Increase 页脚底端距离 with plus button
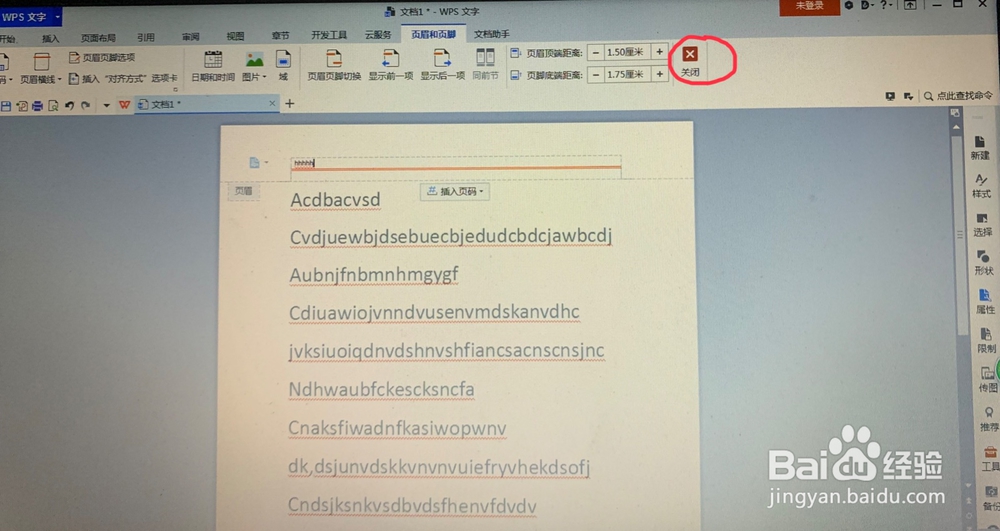This screenshot has width=1000, height=531. [659, 74]
